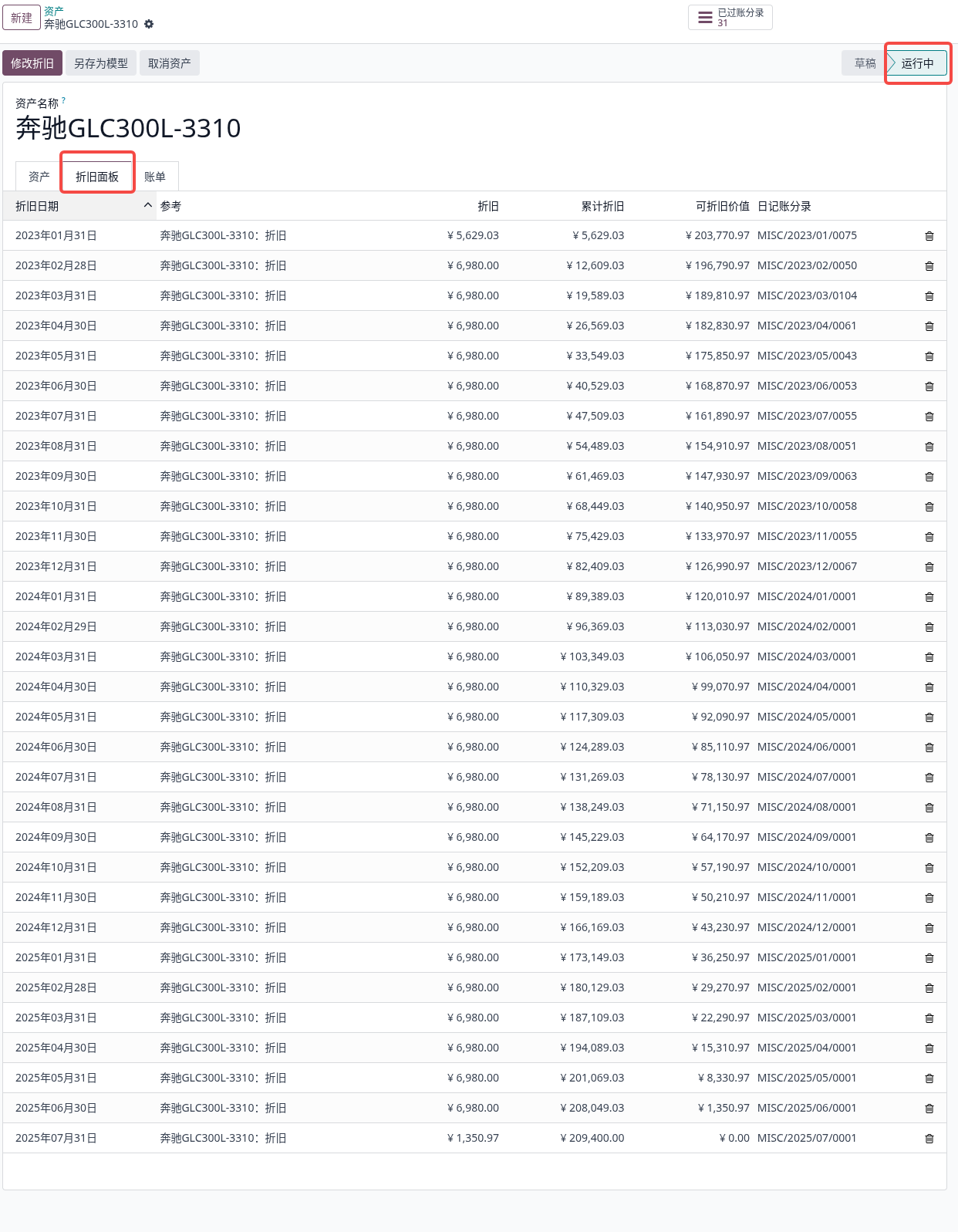Delete the 2023年07月31日 depreciation row
958x1232 pixels.
pyautogui.click(x=929, y=417)
